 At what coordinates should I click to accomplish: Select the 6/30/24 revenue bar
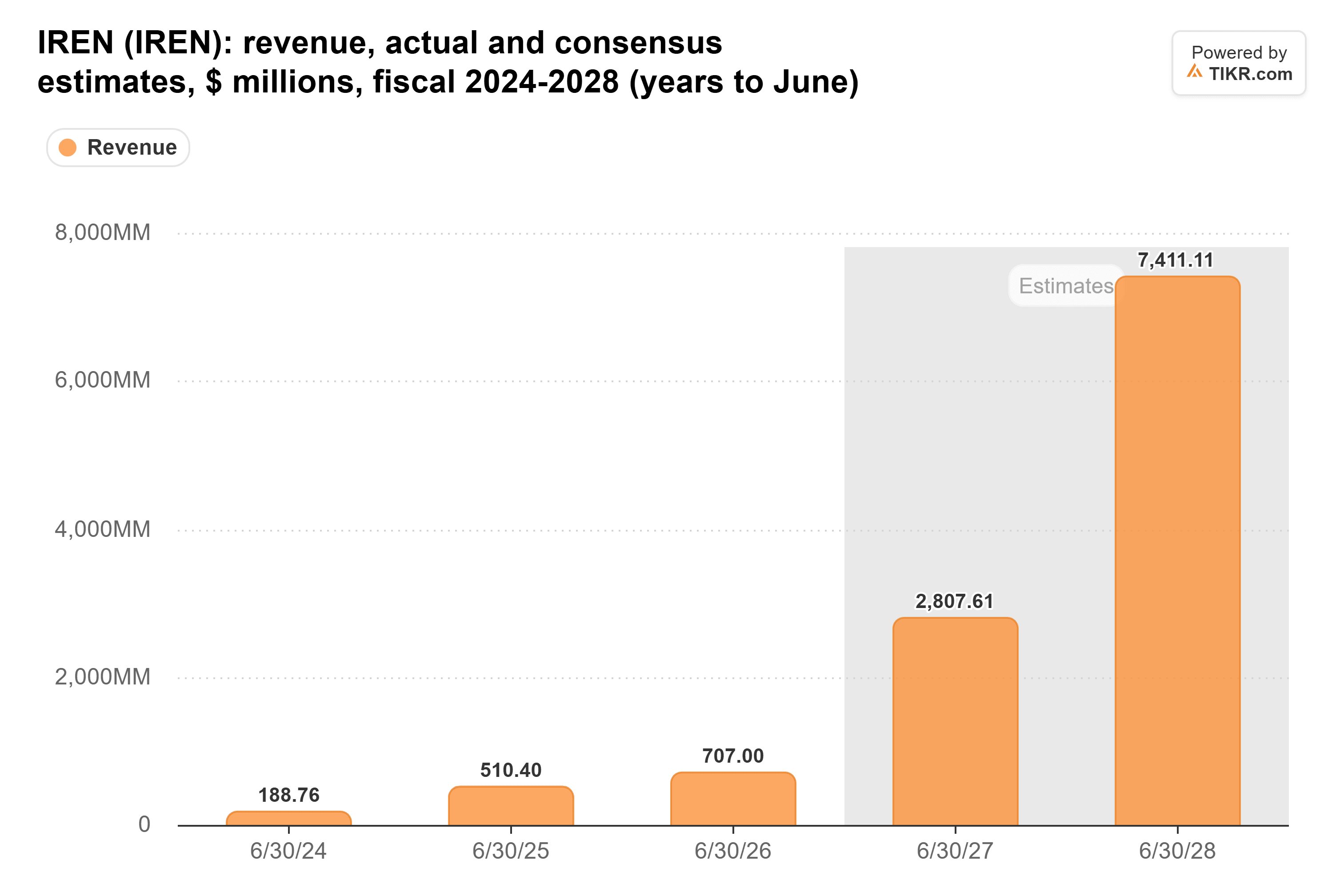point(288,818)
